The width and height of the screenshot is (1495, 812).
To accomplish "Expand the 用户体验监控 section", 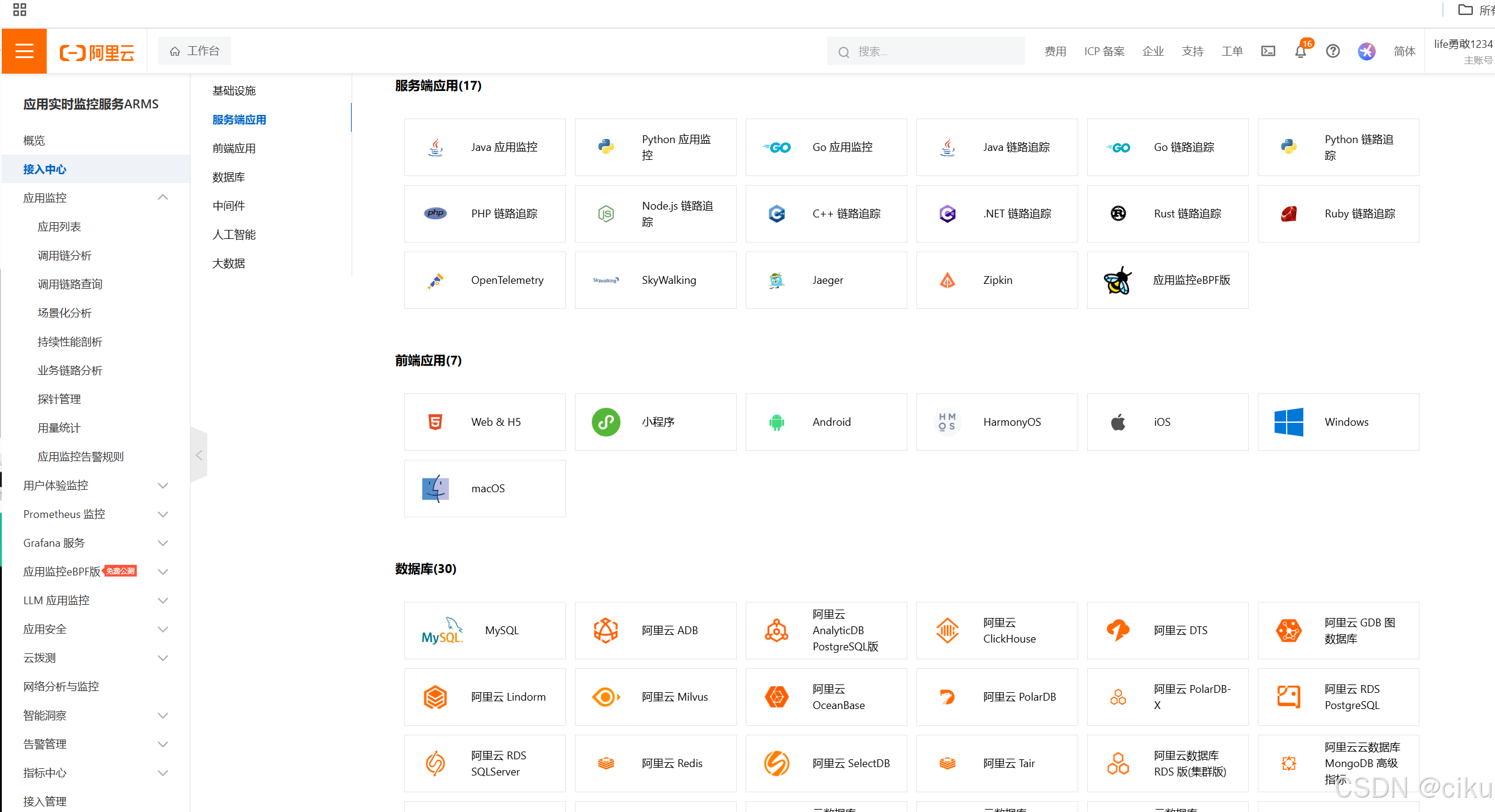I will [163, 486].
